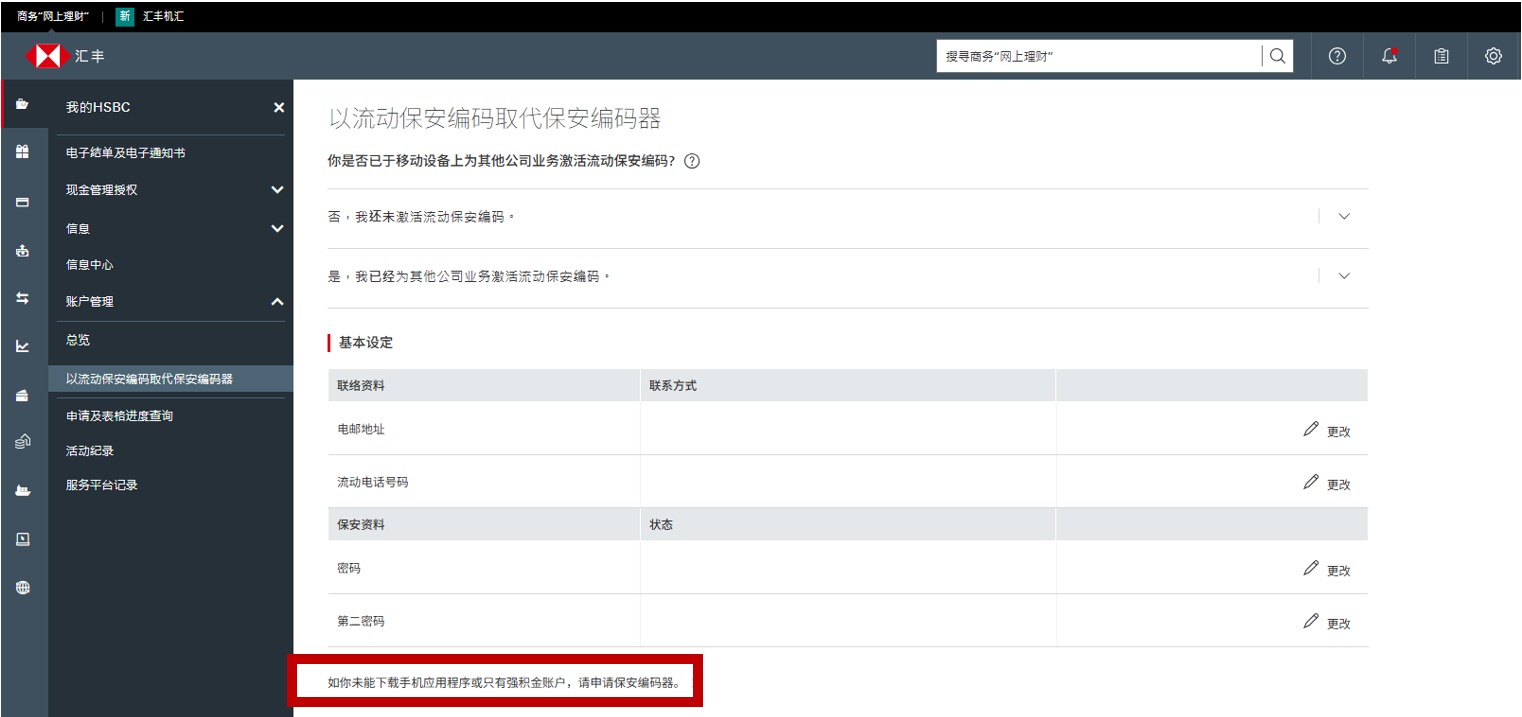Open the settings gear icon
This screenshot has width=1522, height=717.
(1493, 56)
